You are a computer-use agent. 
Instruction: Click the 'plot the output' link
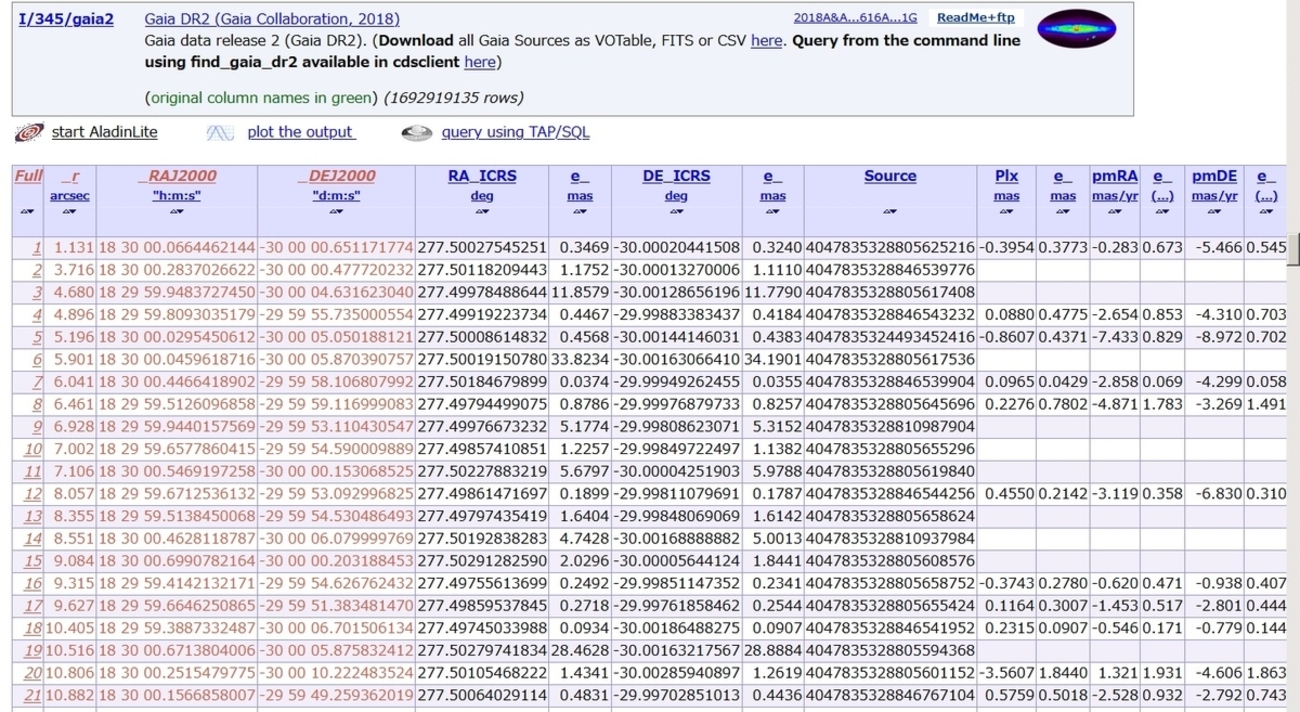pos(300,132)
